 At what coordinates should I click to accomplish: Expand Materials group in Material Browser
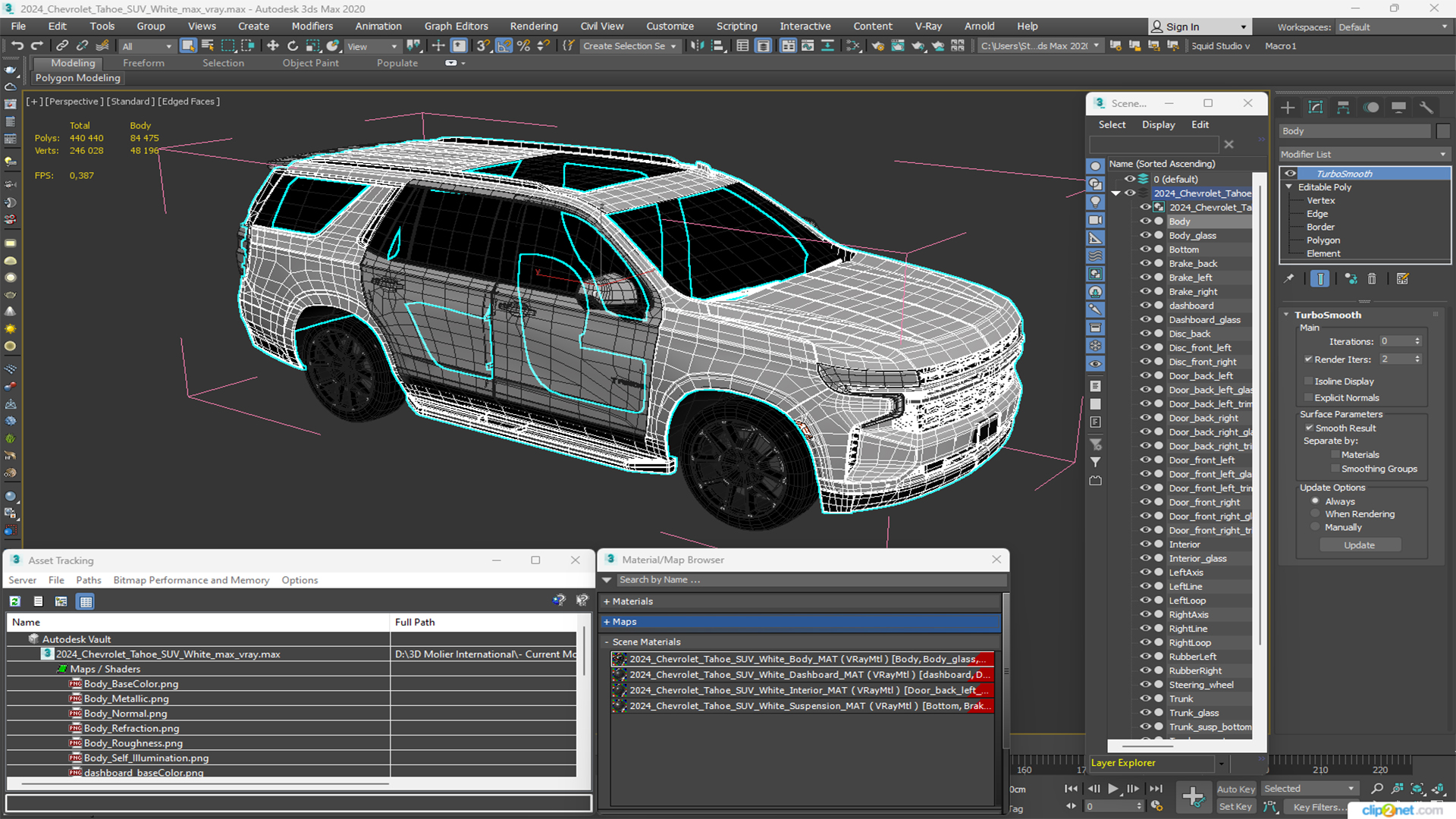[607, 601]
